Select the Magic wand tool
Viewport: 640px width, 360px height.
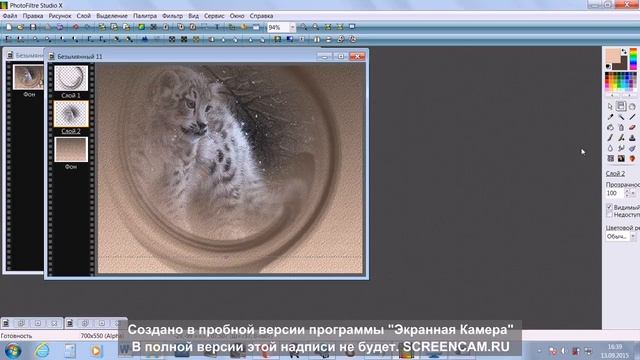click(x=621, y=117)
